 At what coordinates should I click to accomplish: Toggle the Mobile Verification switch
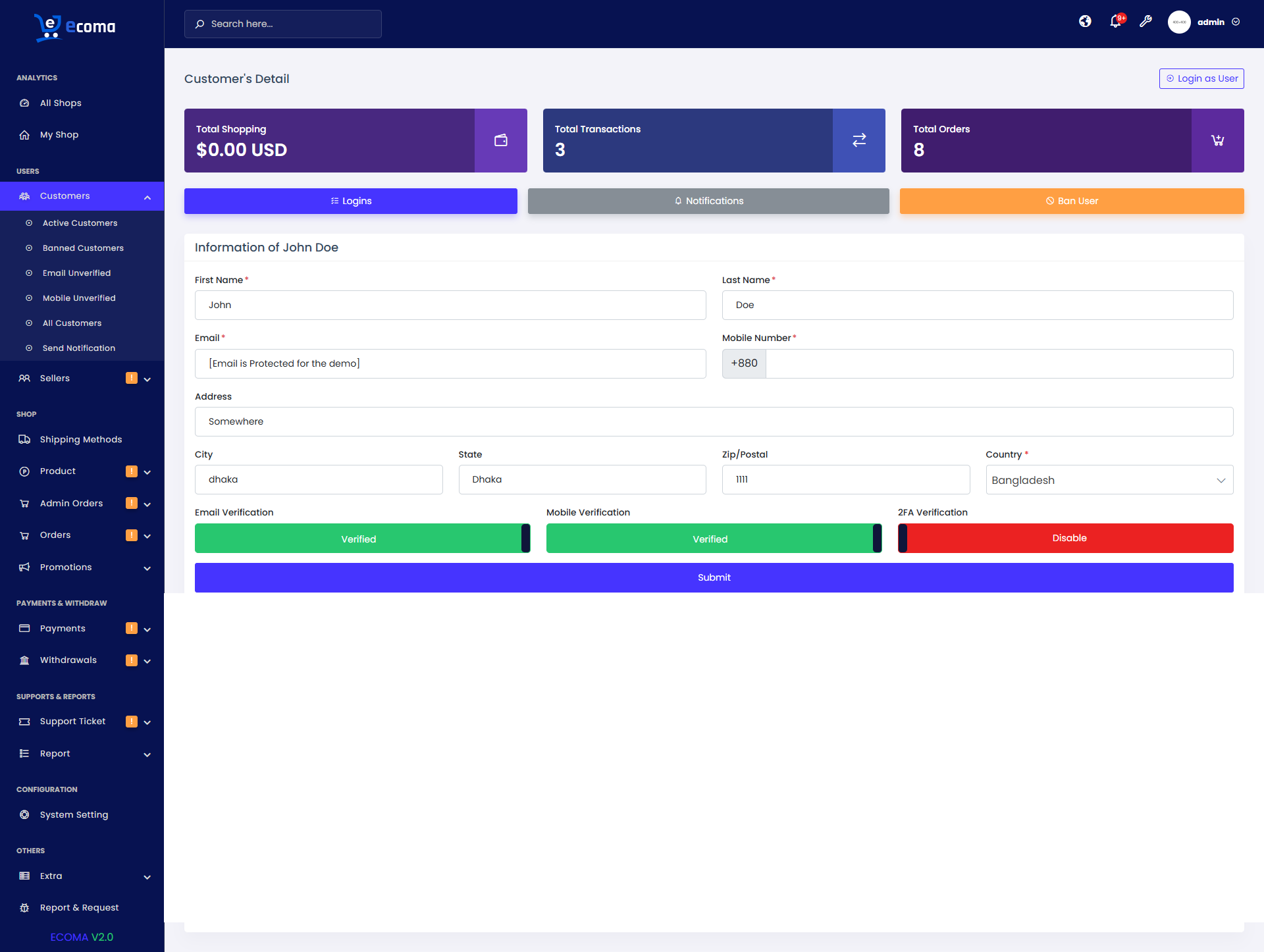point(714,539)
